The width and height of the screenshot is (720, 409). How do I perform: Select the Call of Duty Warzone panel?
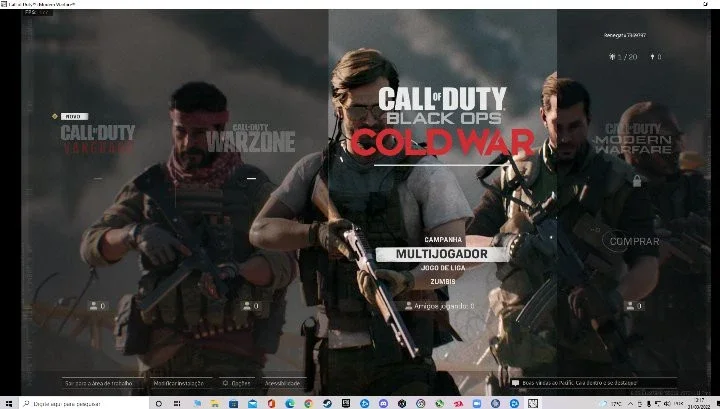click(x=251, y=138)
